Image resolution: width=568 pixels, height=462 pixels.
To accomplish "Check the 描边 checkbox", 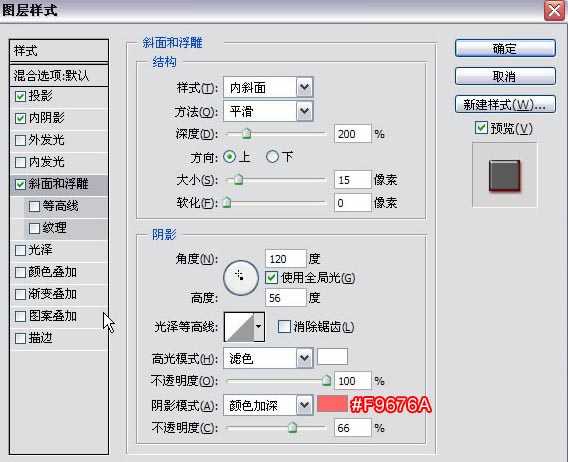I will point(20,338).
